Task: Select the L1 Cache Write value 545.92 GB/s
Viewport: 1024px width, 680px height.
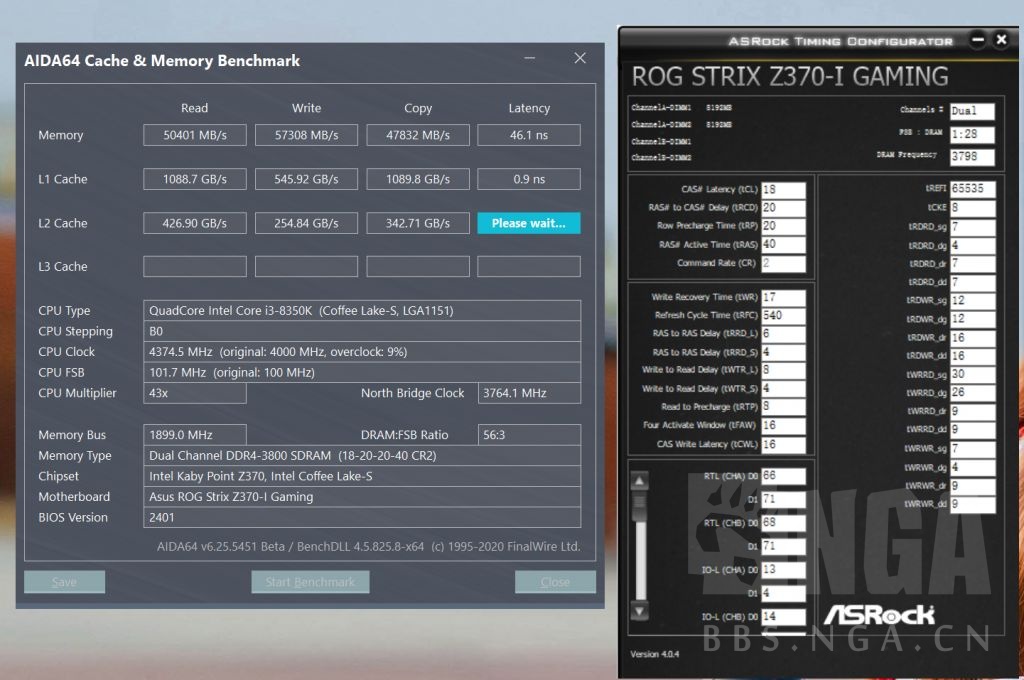Action: pos(306,179)
